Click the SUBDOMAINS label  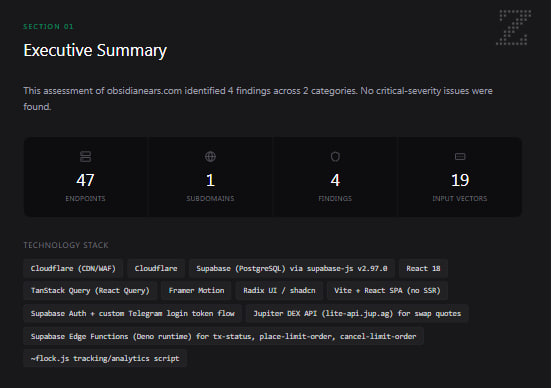(x=210, y=199)
